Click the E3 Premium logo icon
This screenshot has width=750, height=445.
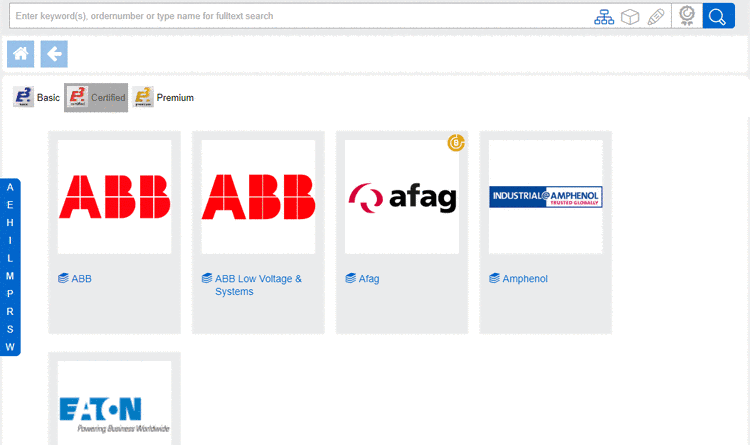[143, 97]
